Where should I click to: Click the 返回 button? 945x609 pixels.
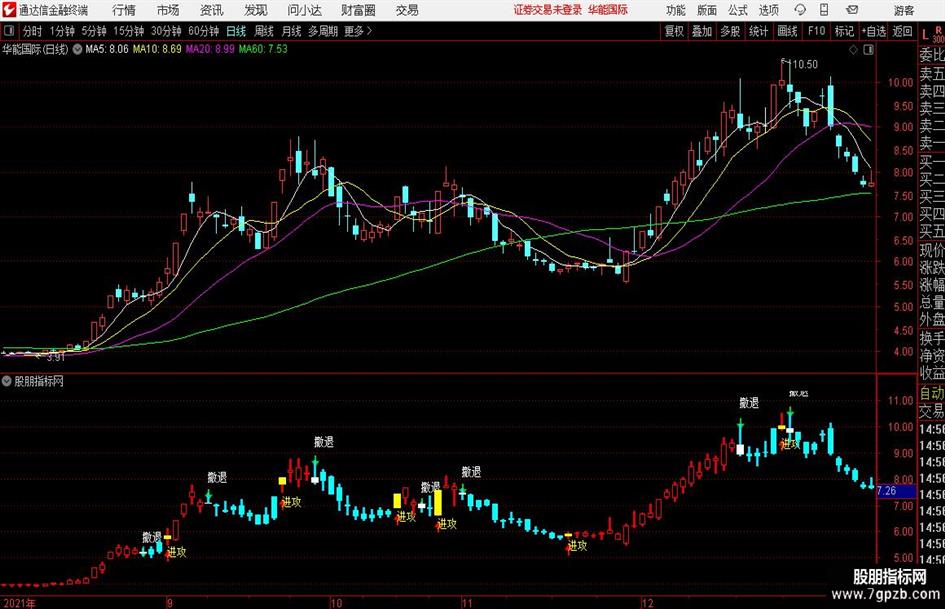[902, 31]
